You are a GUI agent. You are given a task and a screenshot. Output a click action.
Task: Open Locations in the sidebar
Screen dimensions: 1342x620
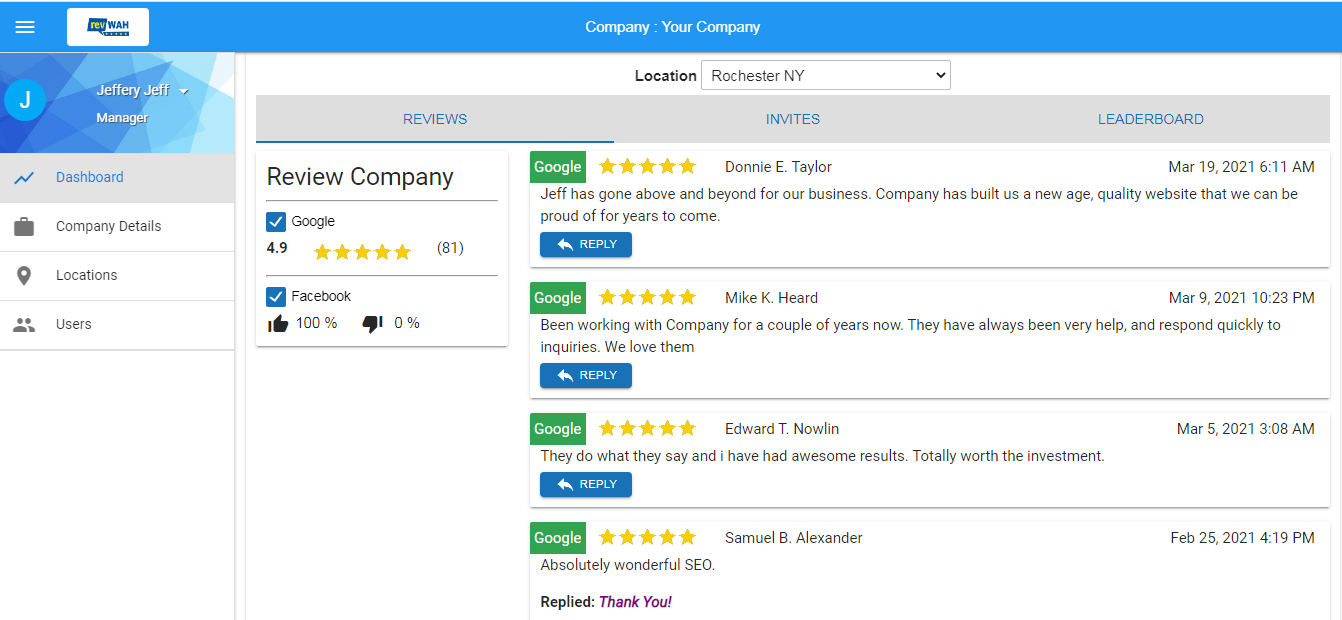[x=117, y=276]
